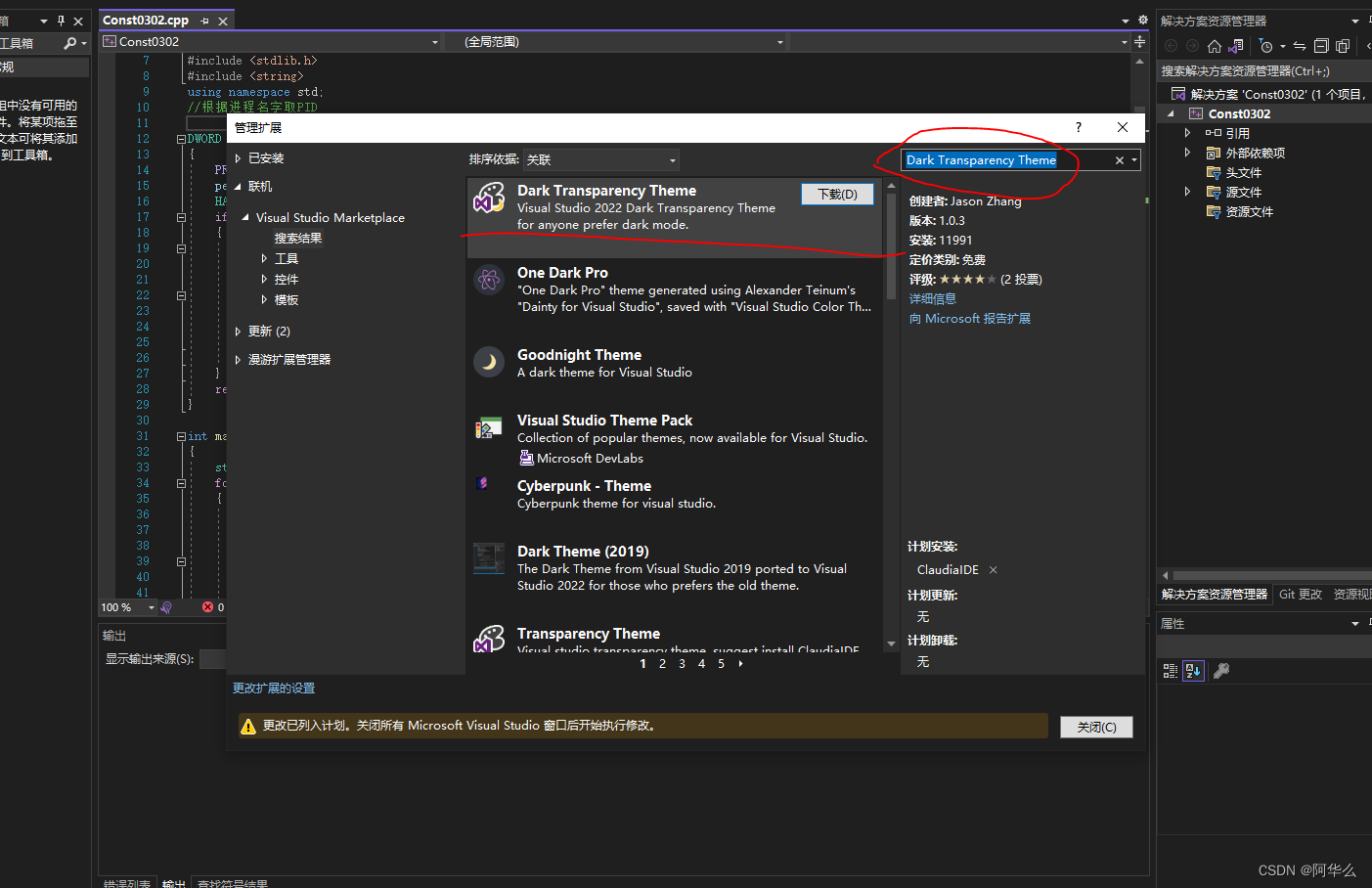Click 下载(D) for Dark Transparency Theme
This screenshot has height=888, width=1372.
click(x=837, y=194)
